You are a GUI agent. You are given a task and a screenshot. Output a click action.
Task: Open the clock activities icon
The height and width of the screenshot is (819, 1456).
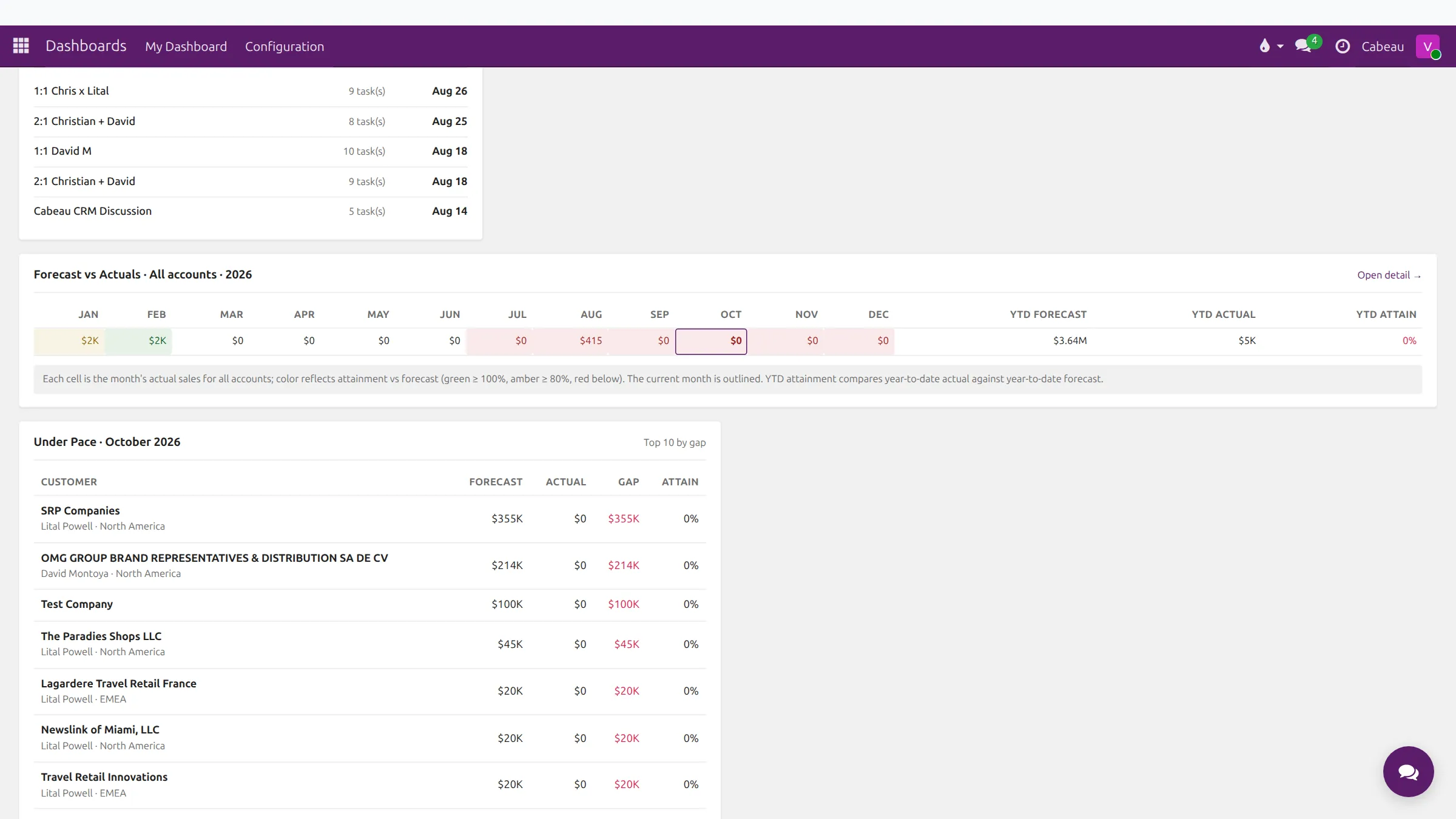tap(1343, 46)
